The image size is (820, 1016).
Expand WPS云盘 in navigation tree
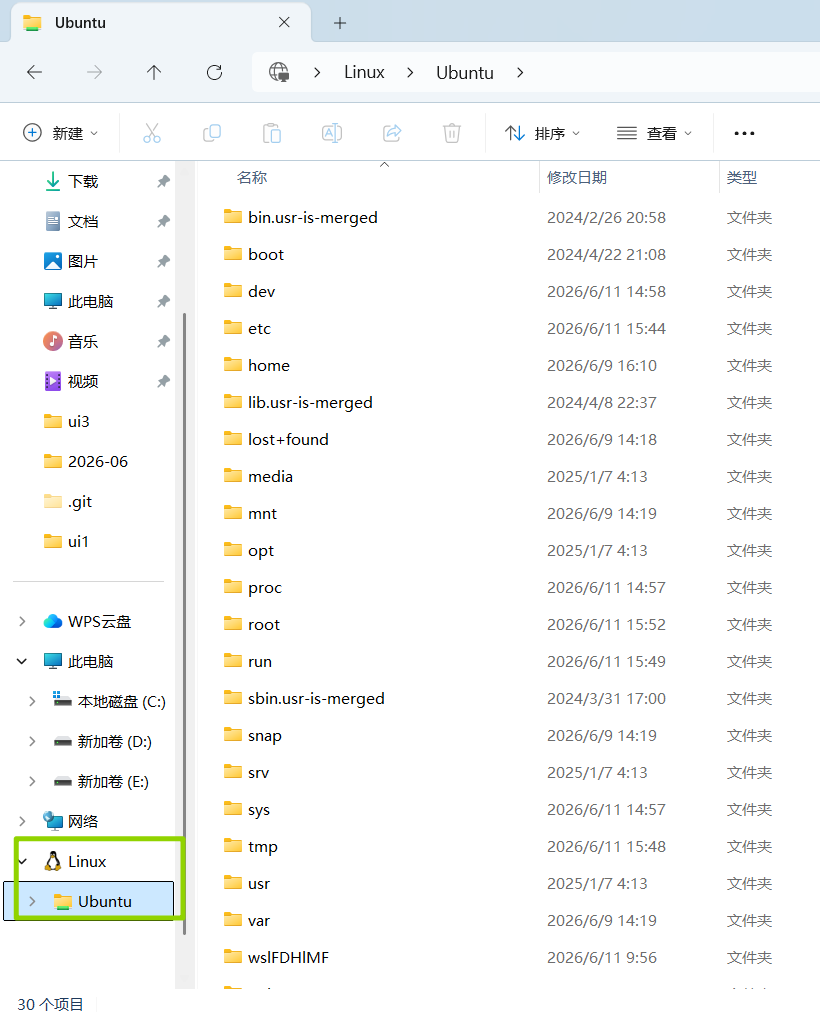[x=23, y=621]
